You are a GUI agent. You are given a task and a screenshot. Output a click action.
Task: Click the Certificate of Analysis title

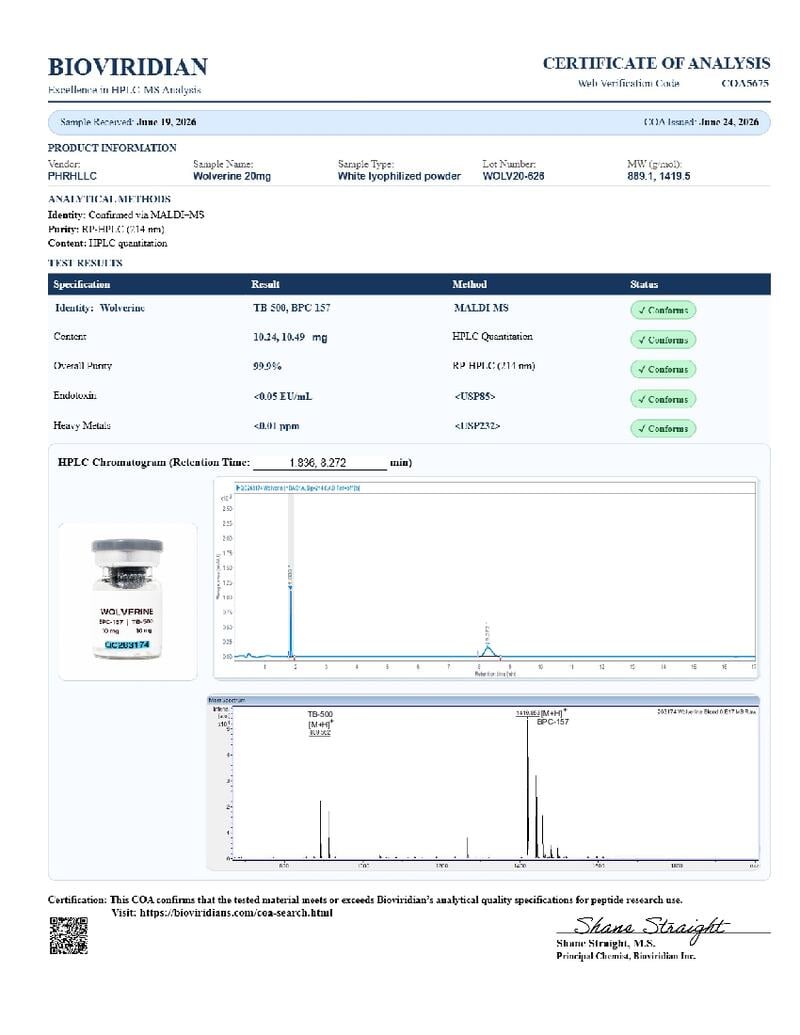pyautogui.click(x=656, y=63)
